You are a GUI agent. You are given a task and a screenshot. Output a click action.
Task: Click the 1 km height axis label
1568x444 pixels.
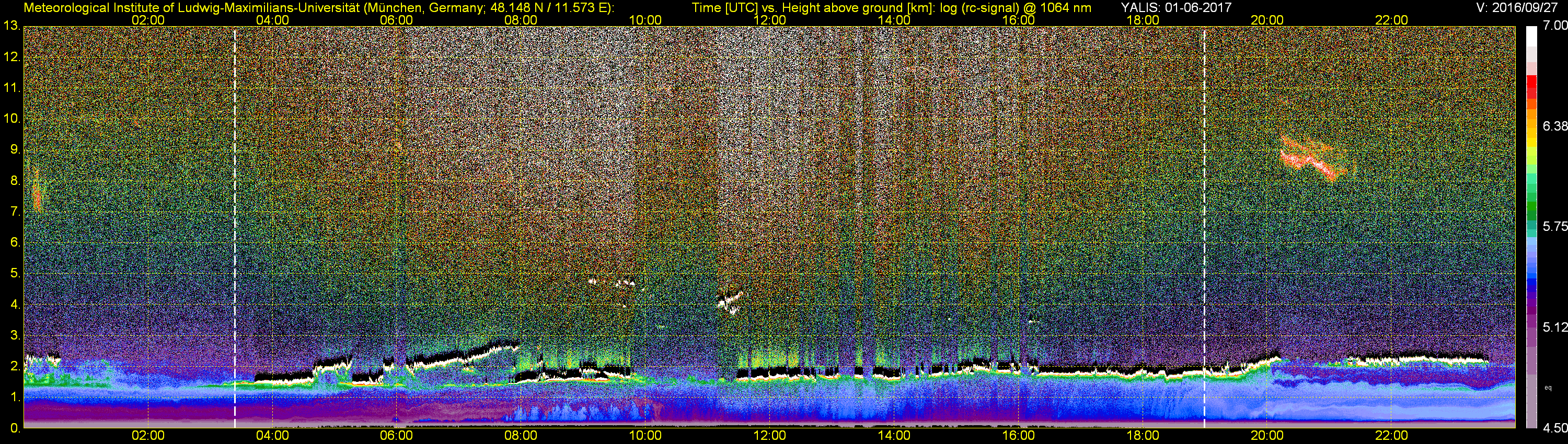[15, 396]
